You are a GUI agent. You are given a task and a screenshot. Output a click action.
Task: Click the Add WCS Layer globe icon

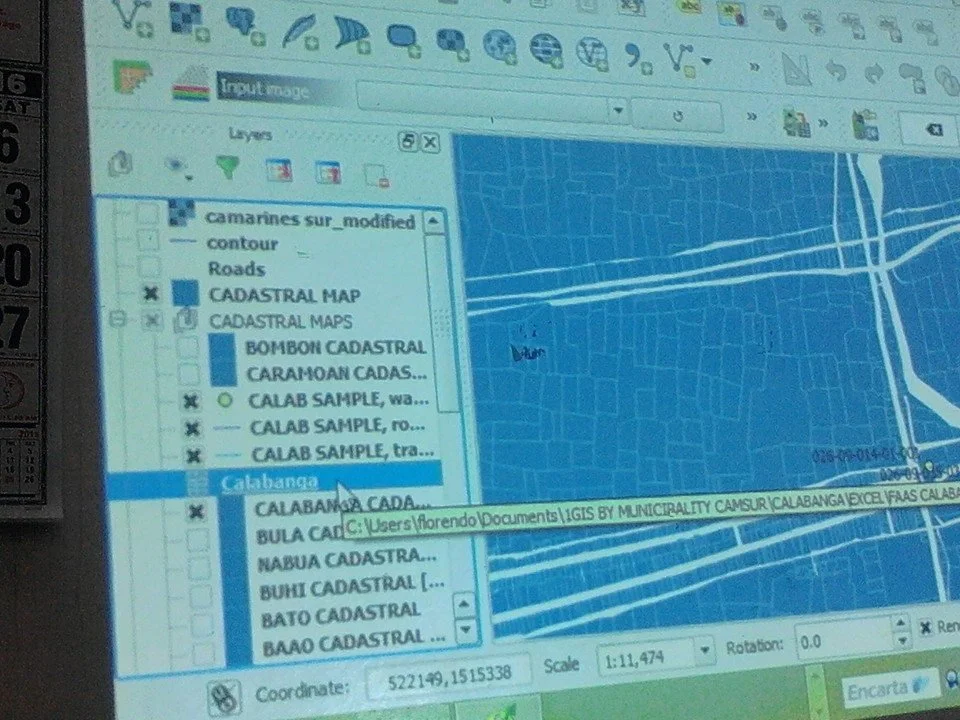click(546, 50)
